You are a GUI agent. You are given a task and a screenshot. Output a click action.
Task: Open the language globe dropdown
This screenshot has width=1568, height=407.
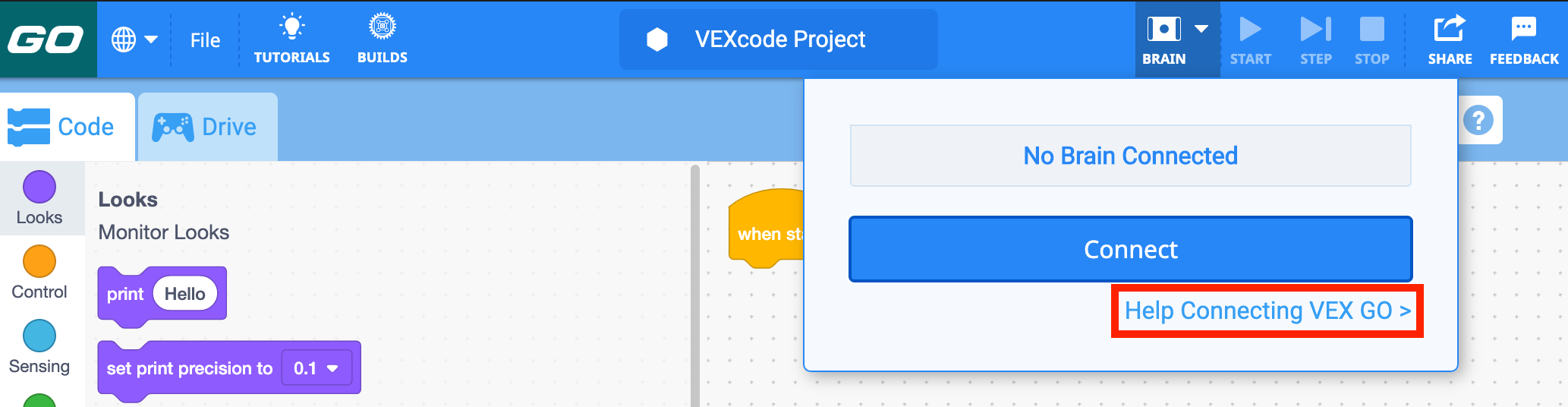coord(134,39)
